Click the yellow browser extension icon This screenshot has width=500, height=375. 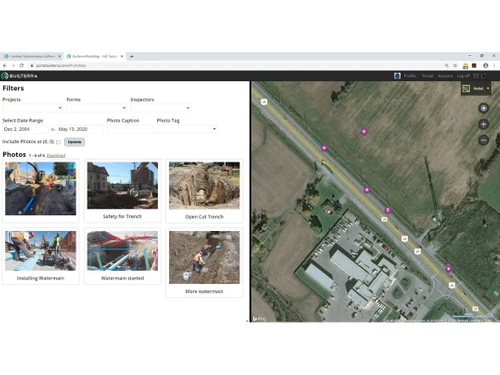465,66
